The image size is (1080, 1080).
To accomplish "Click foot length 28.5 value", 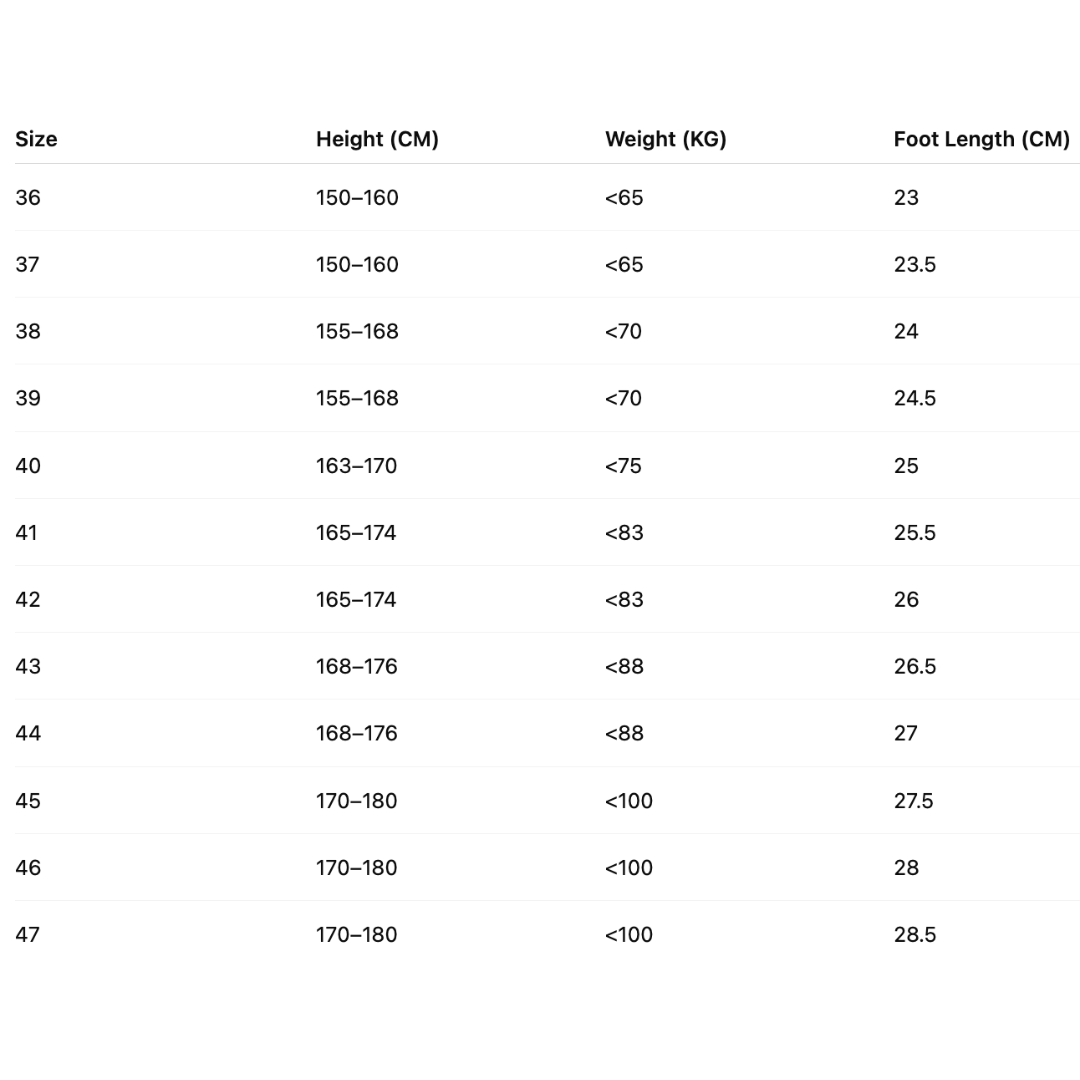I will (x=914, y=935).
